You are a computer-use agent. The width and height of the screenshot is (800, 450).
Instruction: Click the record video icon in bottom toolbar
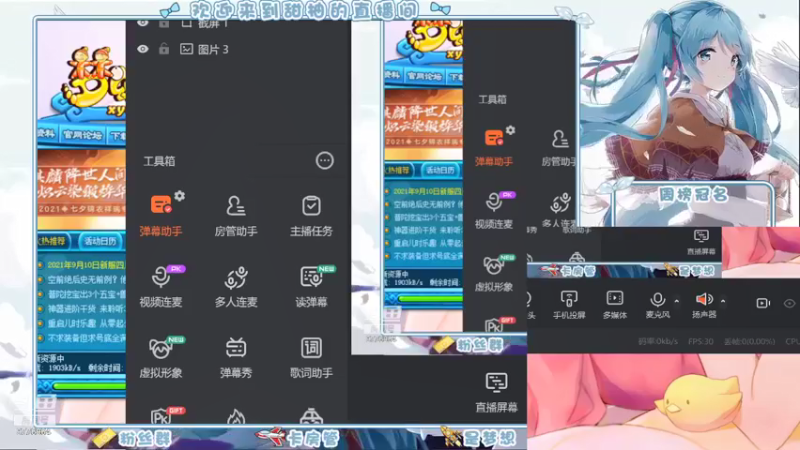(x=763, y=303)
